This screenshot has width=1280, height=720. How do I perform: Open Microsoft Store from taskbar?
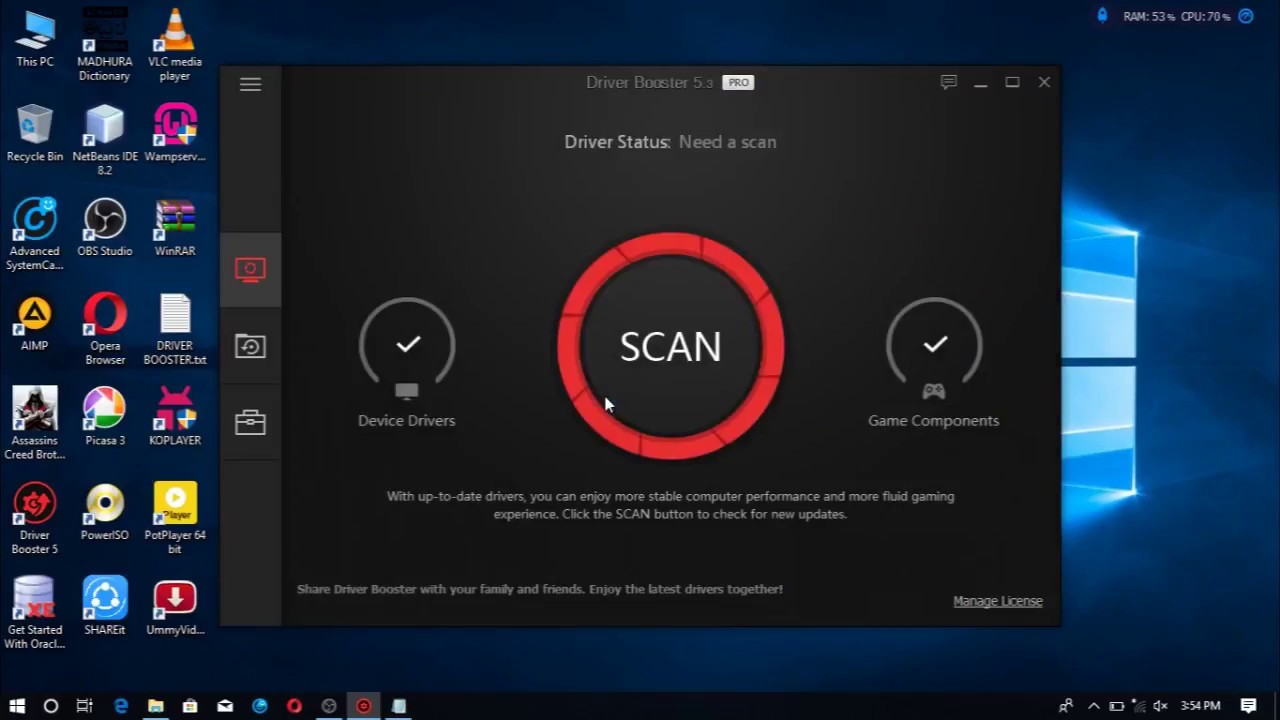coord(190,706)
